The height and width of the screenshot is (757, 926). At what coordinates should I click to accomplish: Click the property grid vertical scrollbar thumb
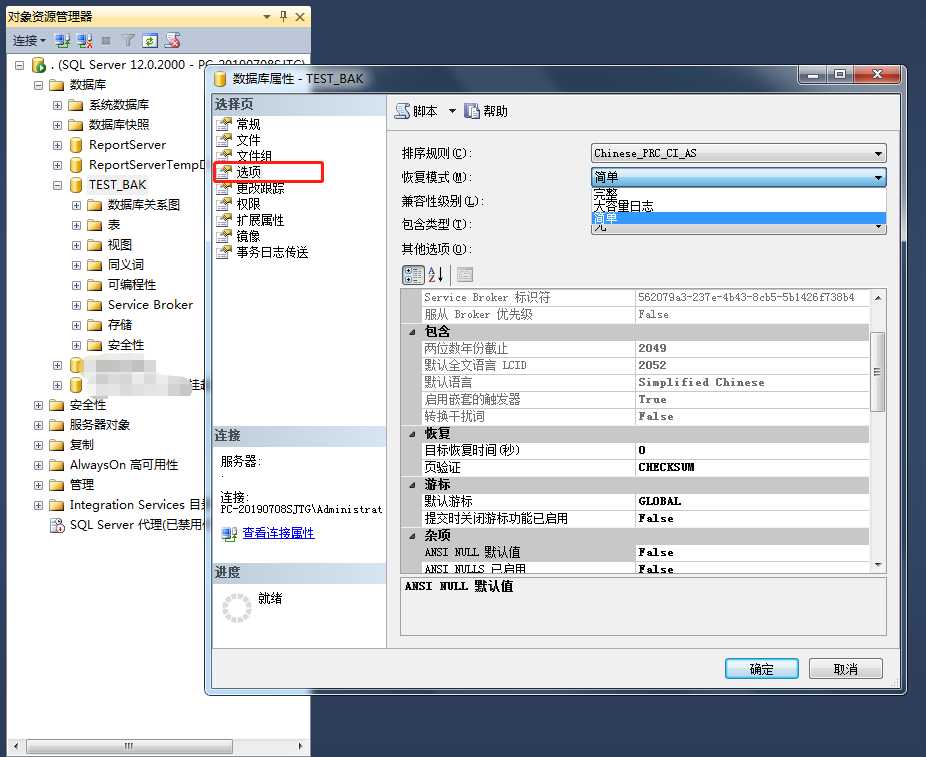tap(878, 371)
